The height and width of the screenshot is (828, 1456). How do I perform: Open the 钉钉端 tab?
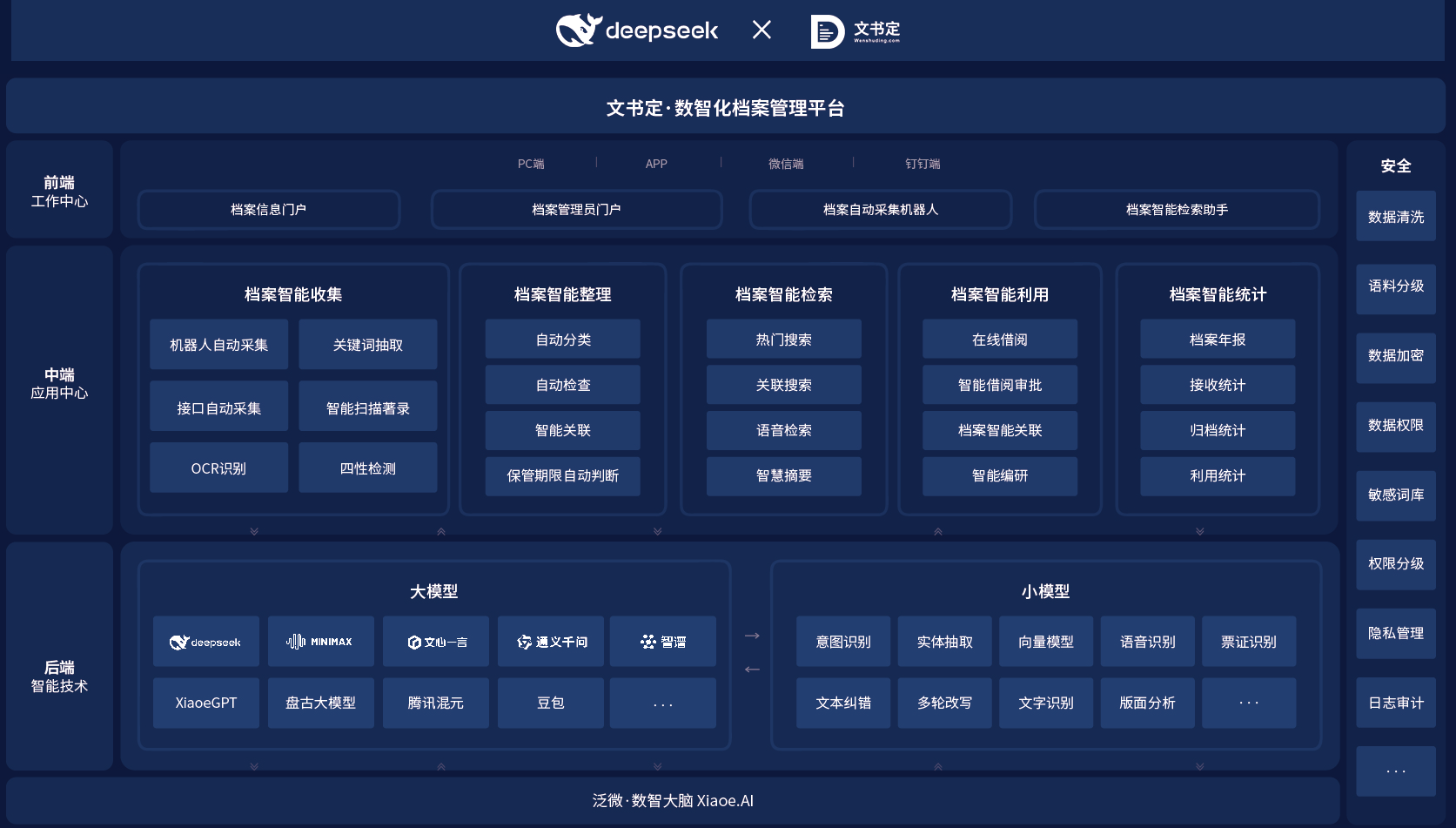click(x=923, y=164)
